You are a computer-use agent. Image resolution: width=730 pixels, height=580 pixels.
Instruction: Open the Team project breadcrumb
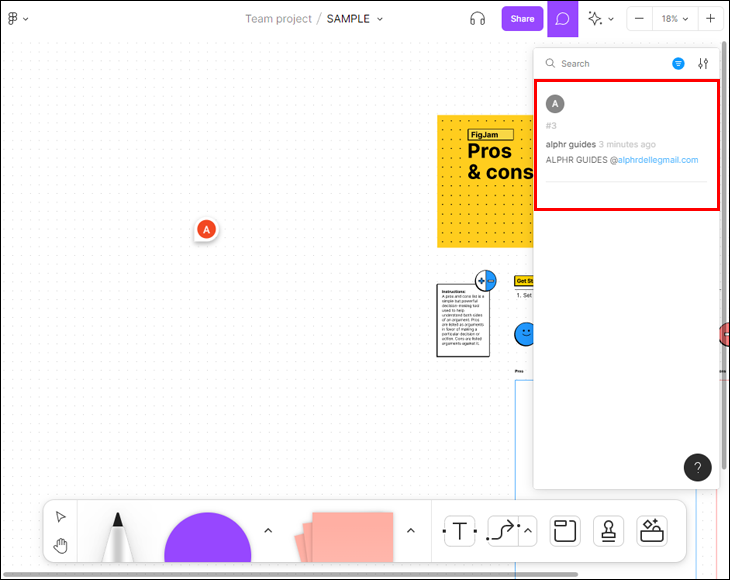tap(278, 19)
